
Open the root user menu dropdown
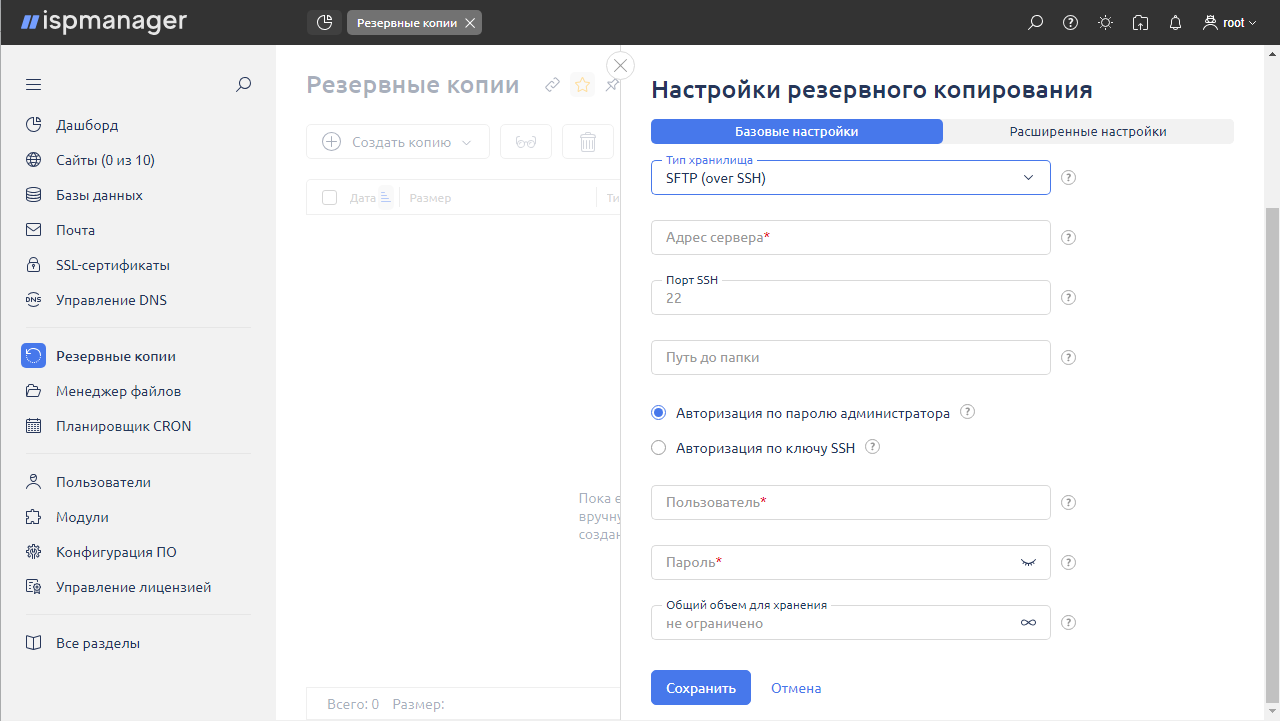click(x=1230, y=22)
